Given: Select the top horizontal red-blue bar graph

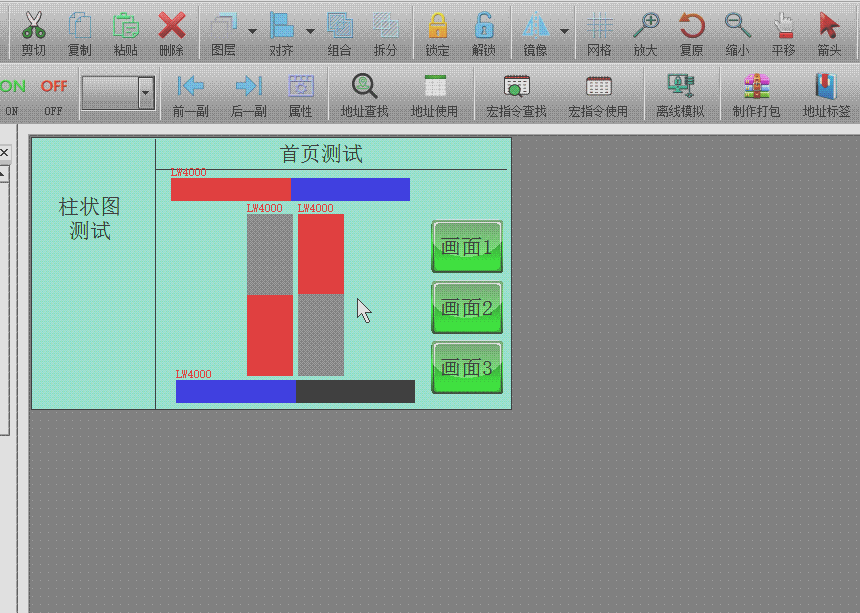Looking at the screenshot, I should pyautogui.click(x=290, y=189).
